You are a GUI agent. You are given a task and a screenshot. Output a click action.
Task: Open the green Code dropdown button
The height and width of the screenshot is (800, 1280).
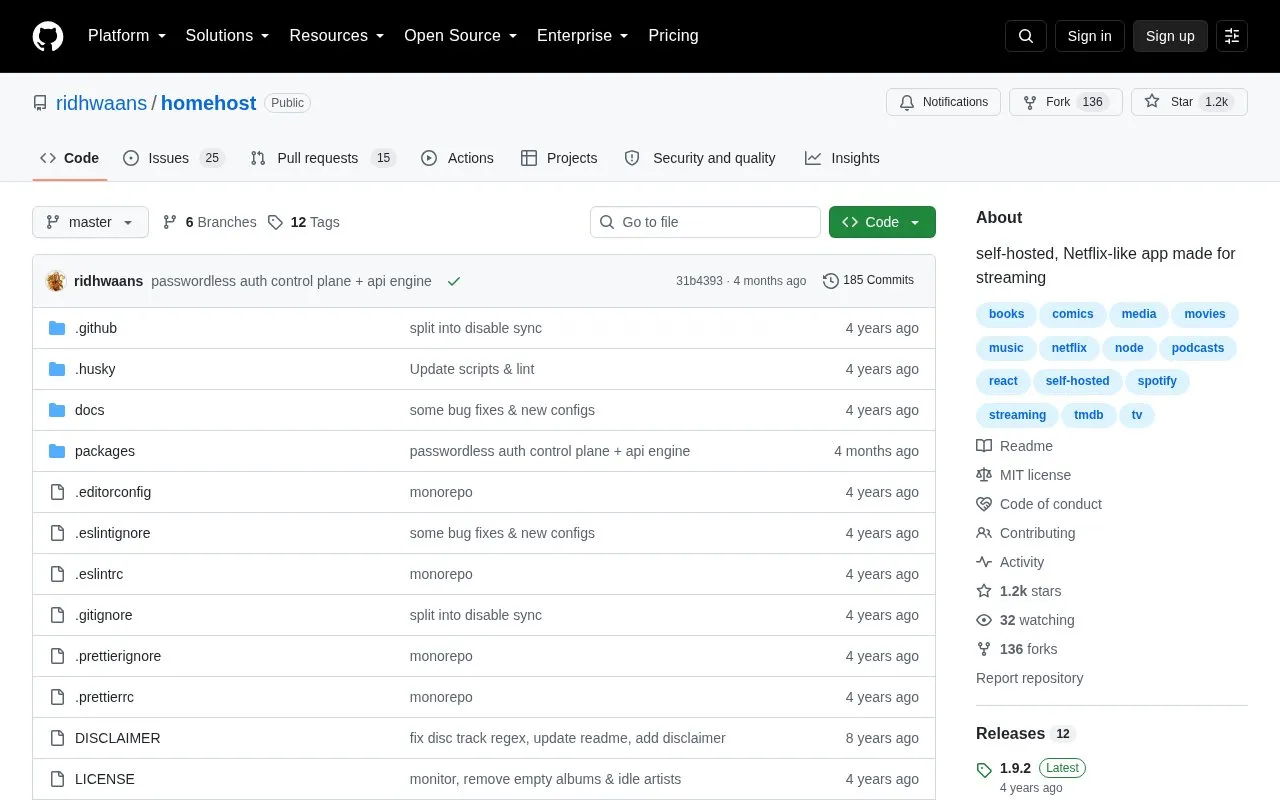pos(882,222)
